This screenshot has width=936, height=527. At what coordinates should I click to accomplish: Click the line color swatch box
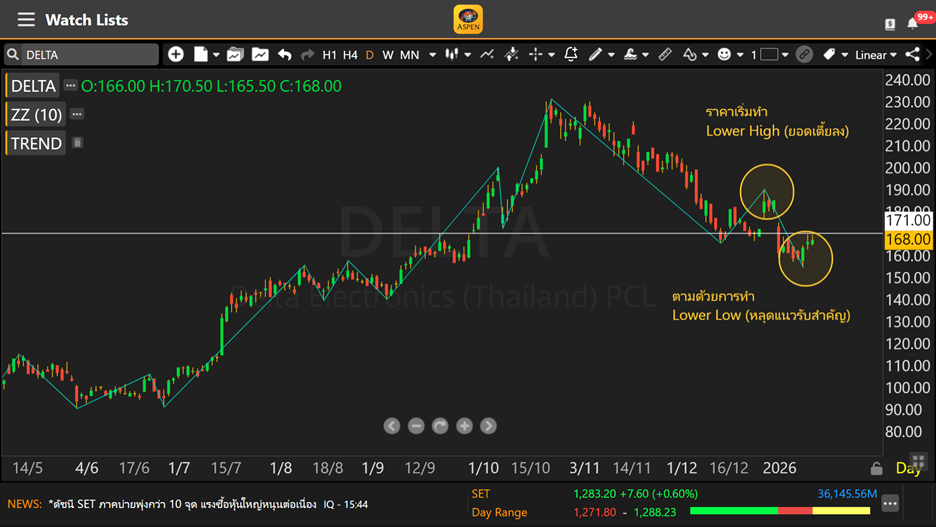tap(769, 55)
